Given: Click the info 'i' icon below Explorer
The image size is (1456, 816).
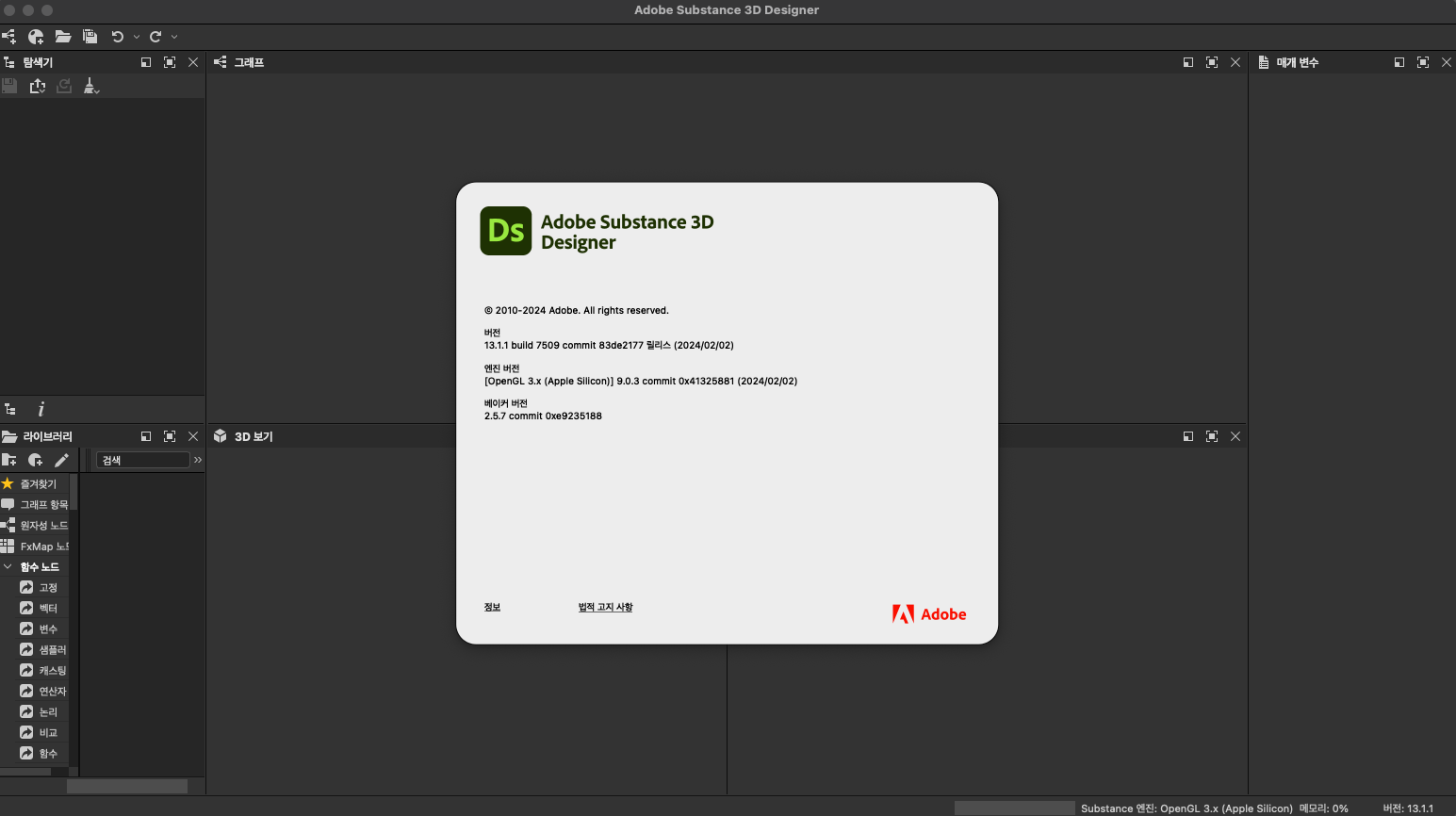Looking at the screenshot, I should 41,409.
